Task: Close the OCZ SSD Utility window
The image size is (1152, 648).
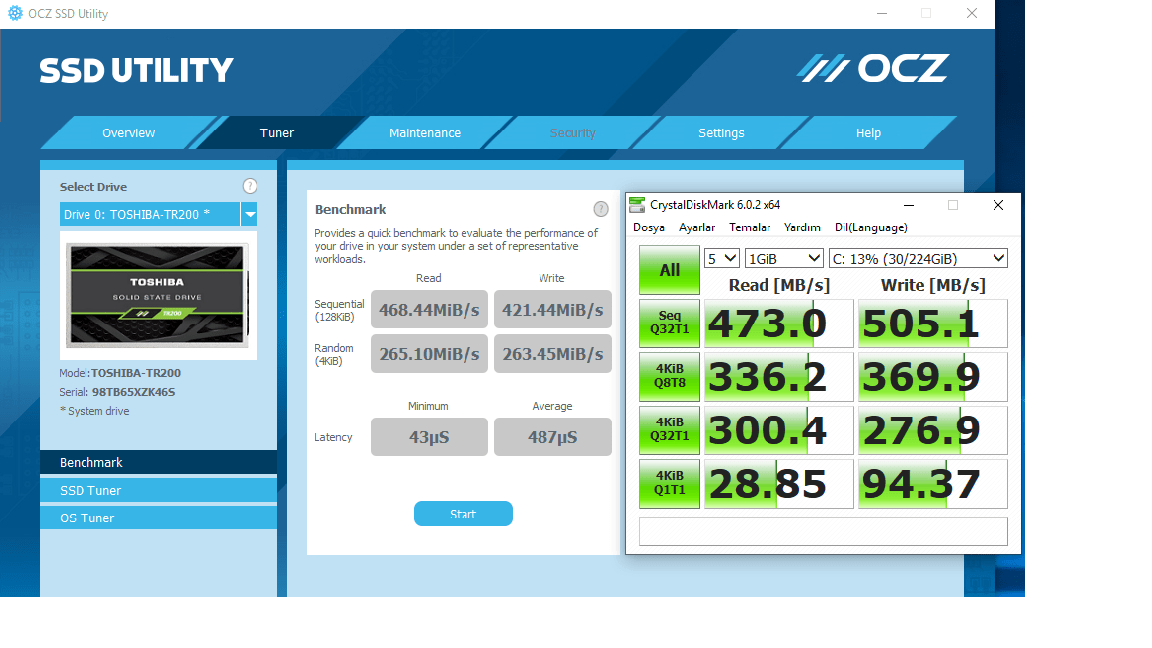Action: tap(971, 13)
